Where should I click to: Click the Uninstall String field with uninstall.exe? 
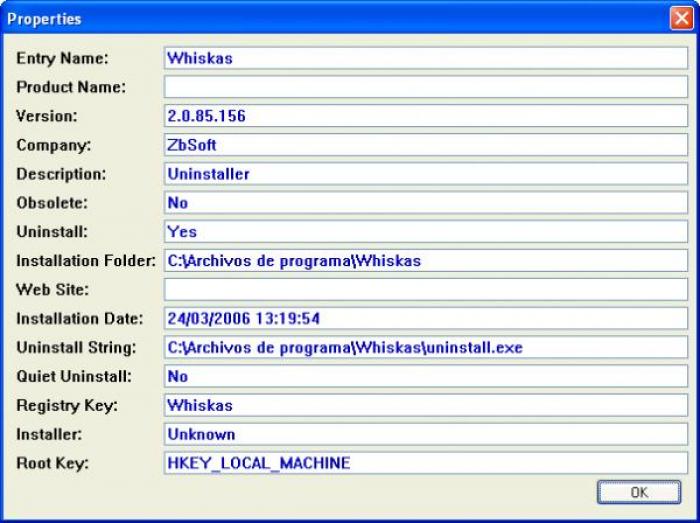pyautogui.click(x=425, y=347)
